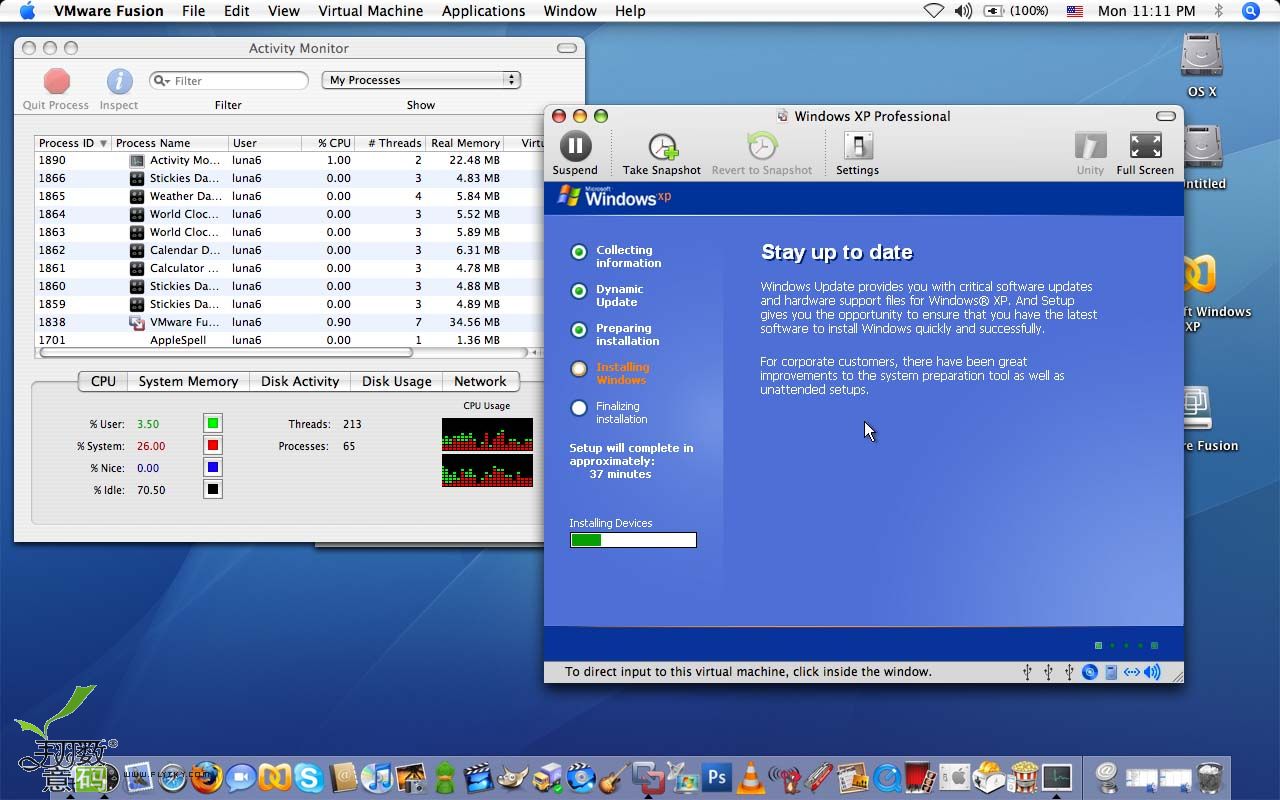Switch to the System Memory tab
Image resolution: width=1280 pixels, height=800 pixels.
pyautogui.click(x=188, y=381)
